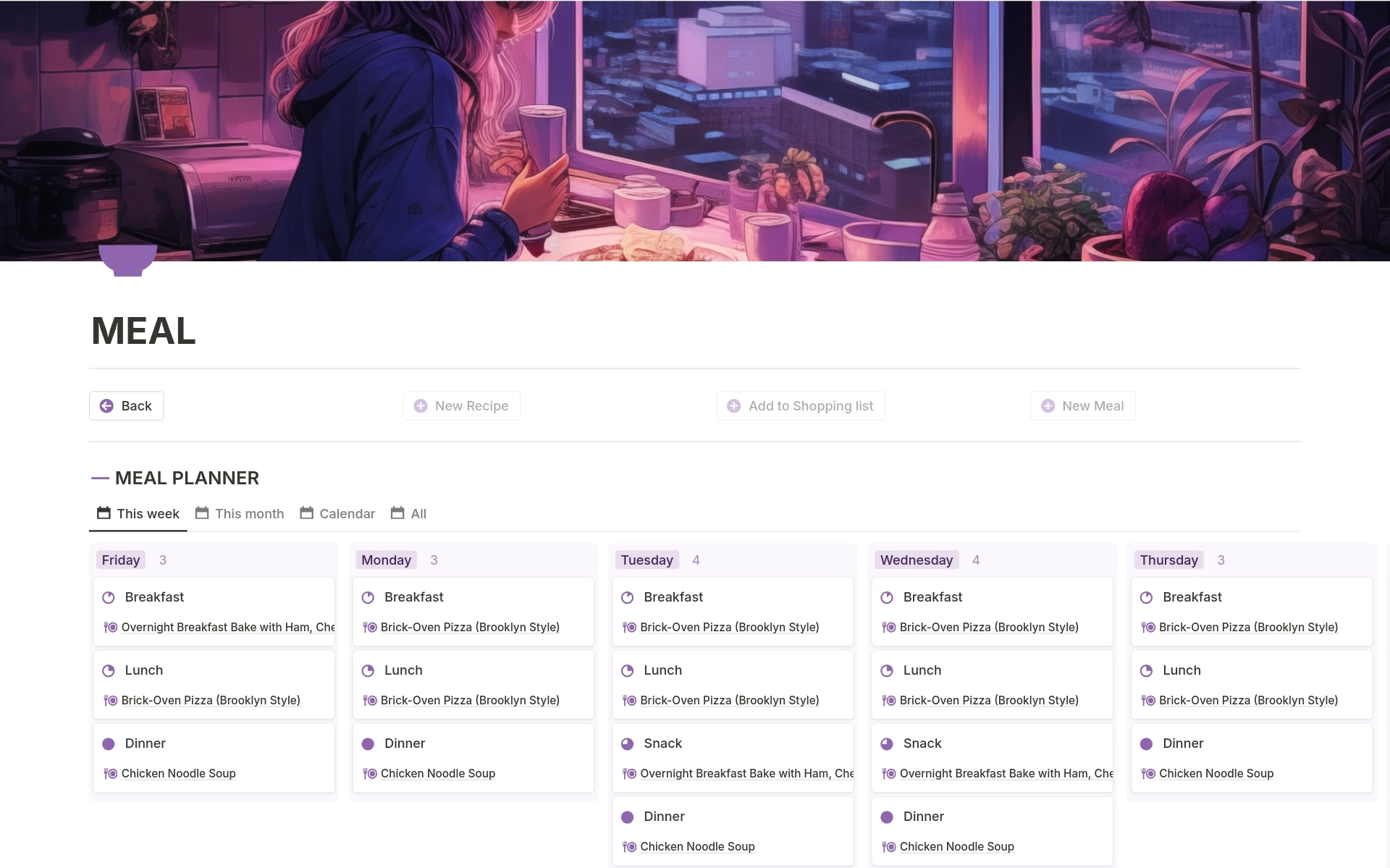Click the Back navigation icon
Image resolution: width=1390 pixels, height=868 pixels.
[106, 405]
